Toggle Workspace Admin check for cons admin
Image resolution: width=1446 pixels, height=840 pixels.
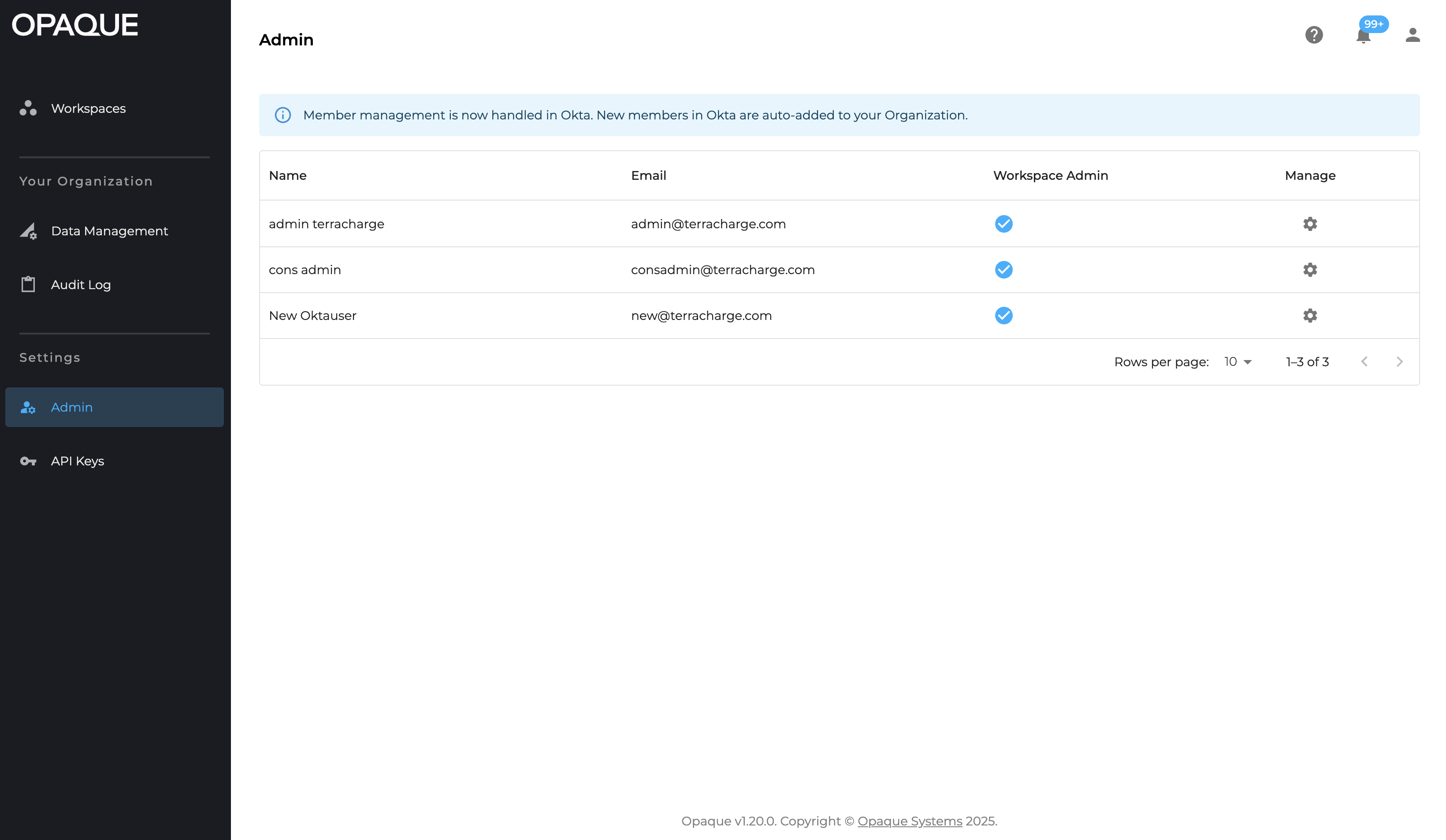[x=1004, y=270]
